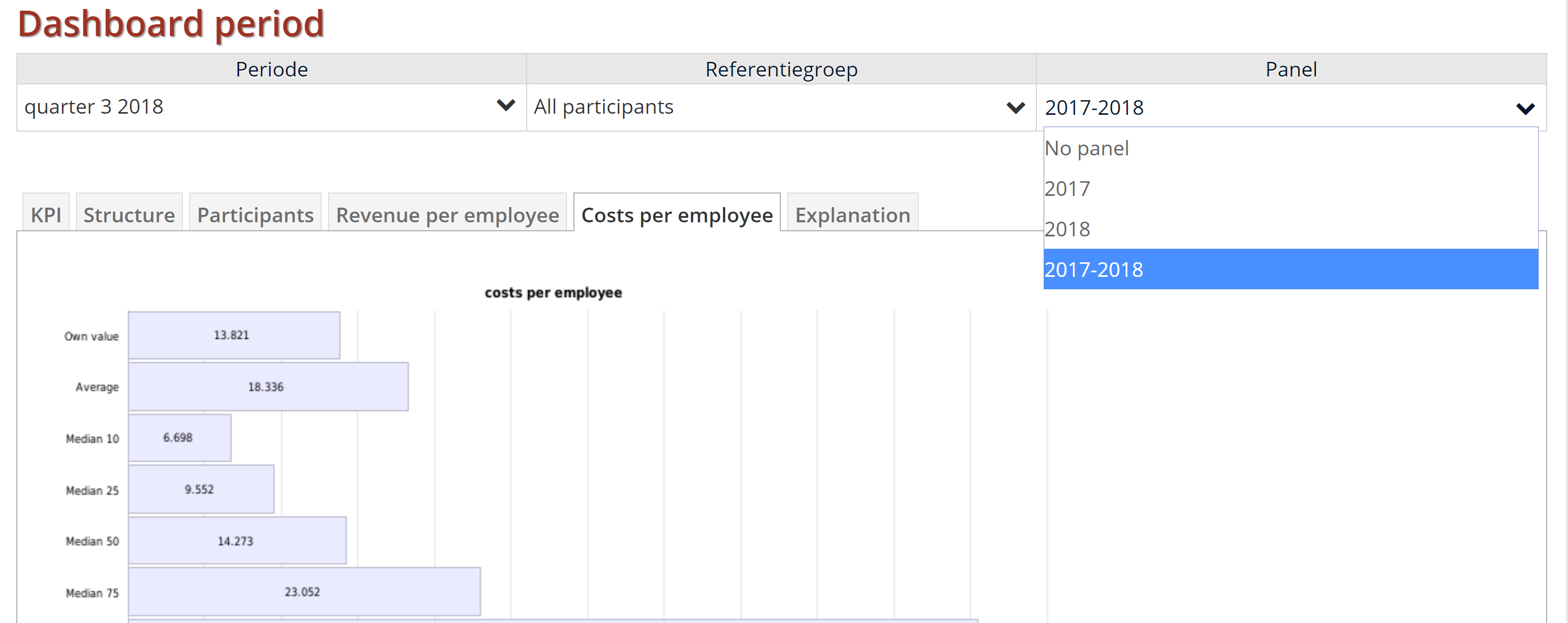Image resolution: width=1568 pixels, height=623 pixels.
Task: Click the 'Average' axis label
Action: [97, 387]
